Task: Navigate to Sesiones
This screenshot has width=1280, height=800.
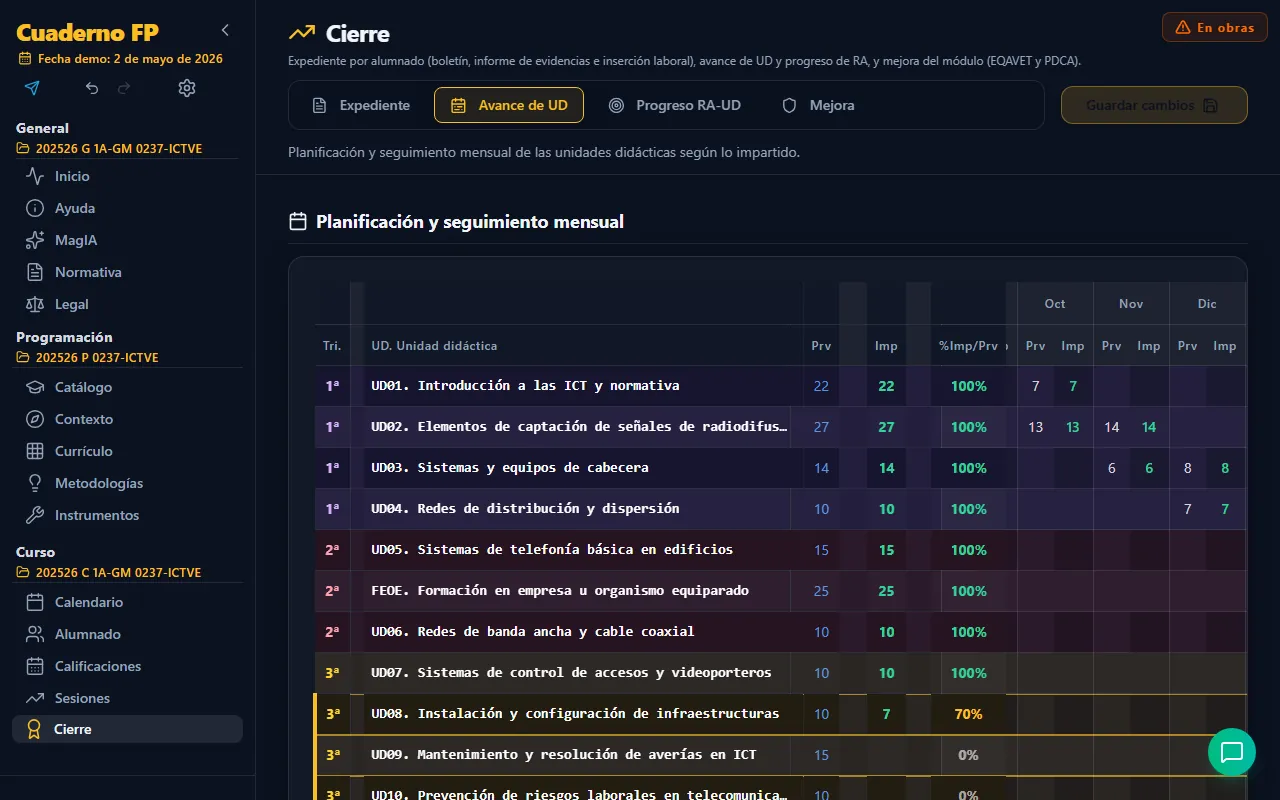Action: pyautogui.click(x=127, y=698)
